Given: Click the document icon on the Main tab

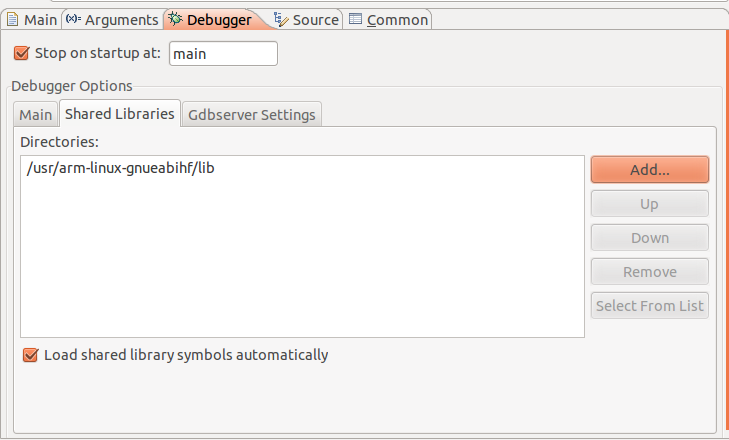Looking at the screenshot, I should tap(13, 19).
